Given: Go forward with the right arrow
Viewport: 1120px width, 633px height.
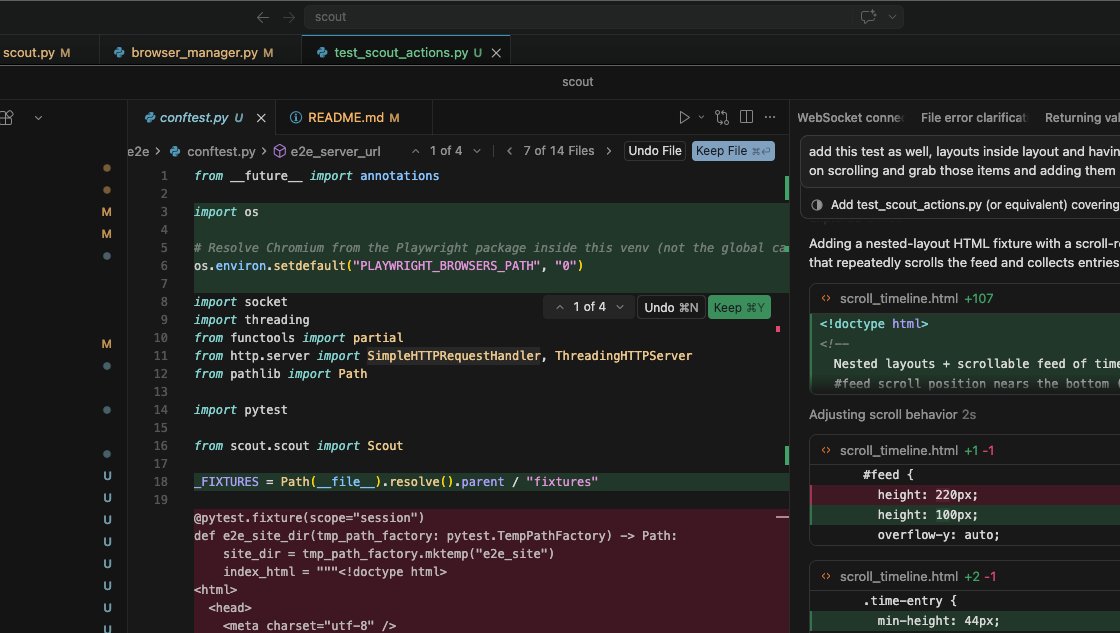Looking at the screenshot, I should 289,17.
